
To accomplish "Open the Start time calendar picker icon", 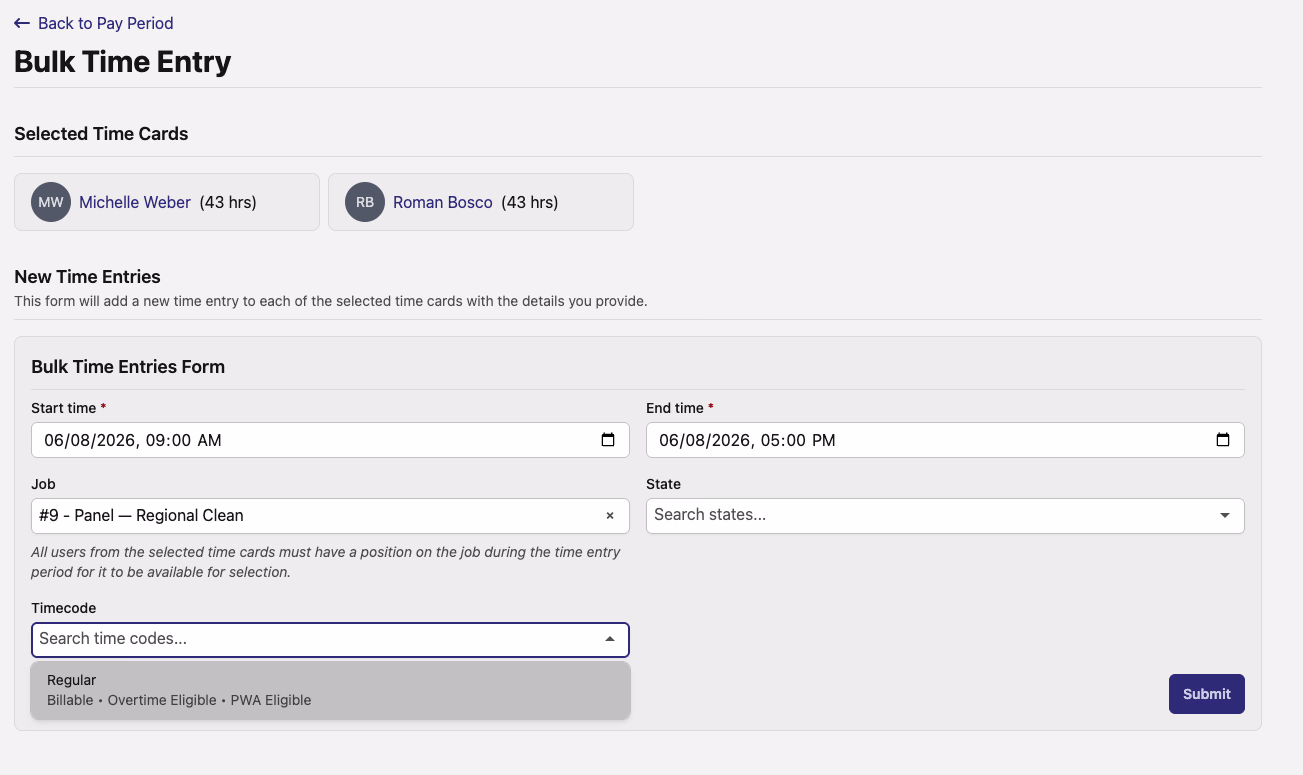I will coord(608,440).
